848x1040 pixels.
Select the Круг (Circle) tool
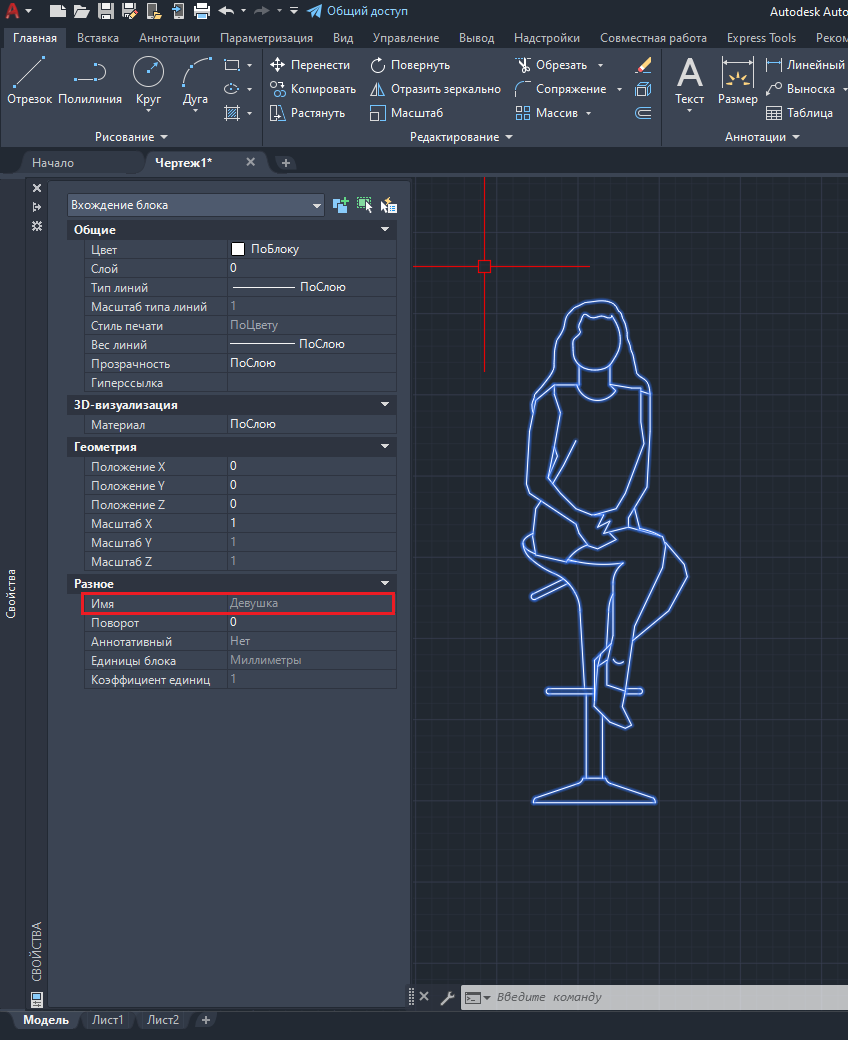[x=148, y=80]
